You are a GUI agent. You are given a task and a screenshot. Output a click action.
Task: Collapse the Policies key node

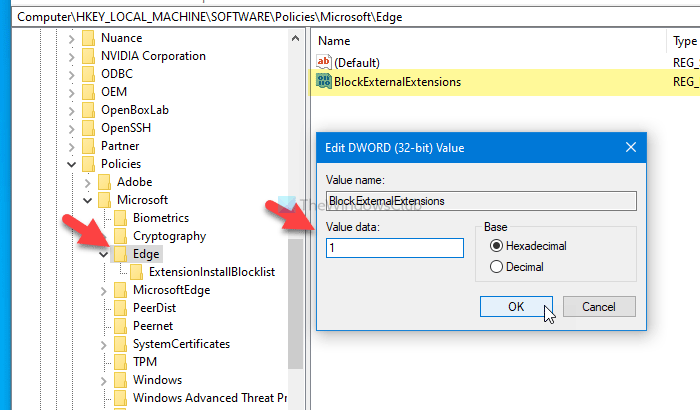point(71,164)
